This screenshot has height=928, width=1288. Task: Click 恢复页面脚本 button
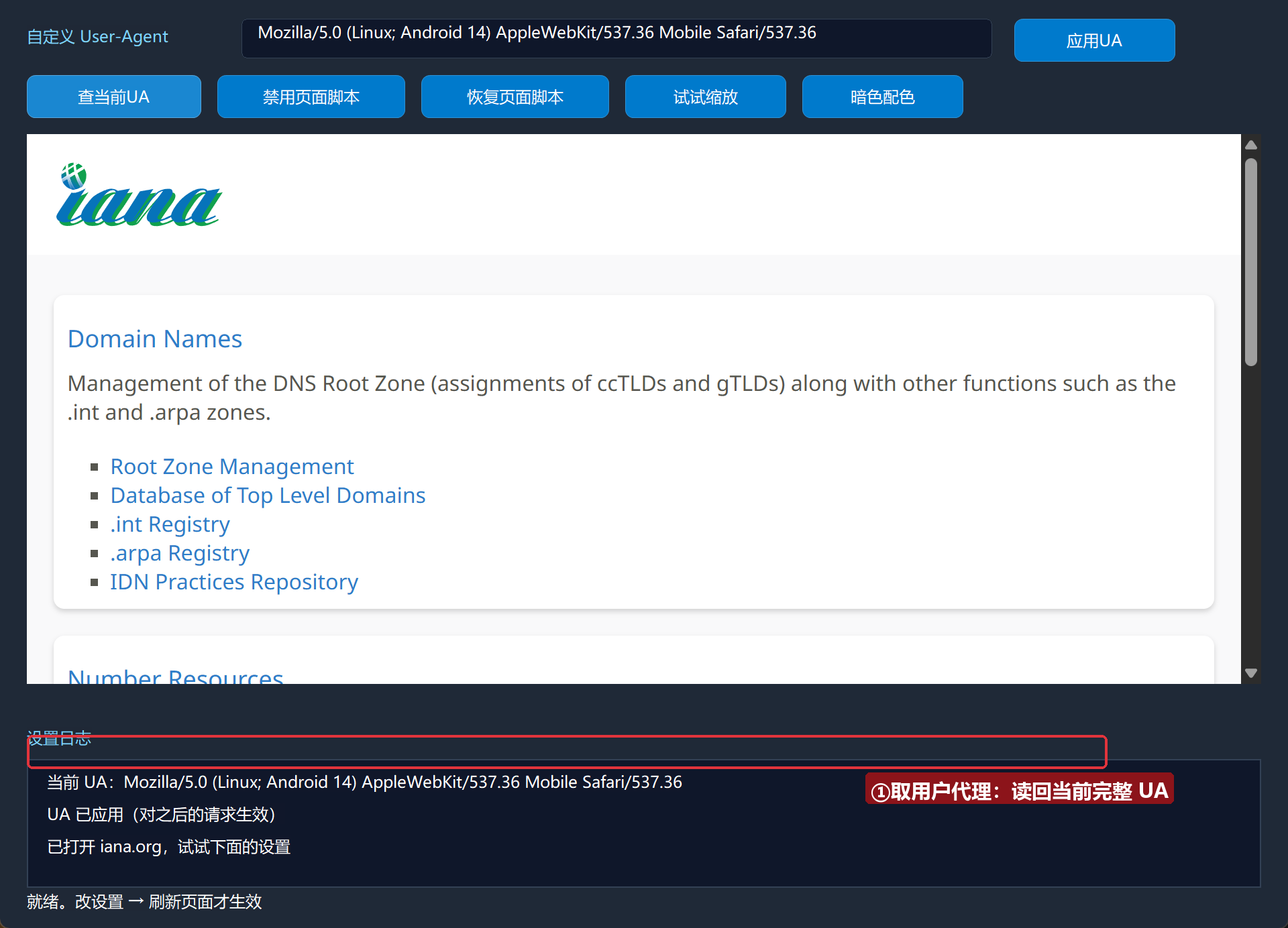(515, 97)
